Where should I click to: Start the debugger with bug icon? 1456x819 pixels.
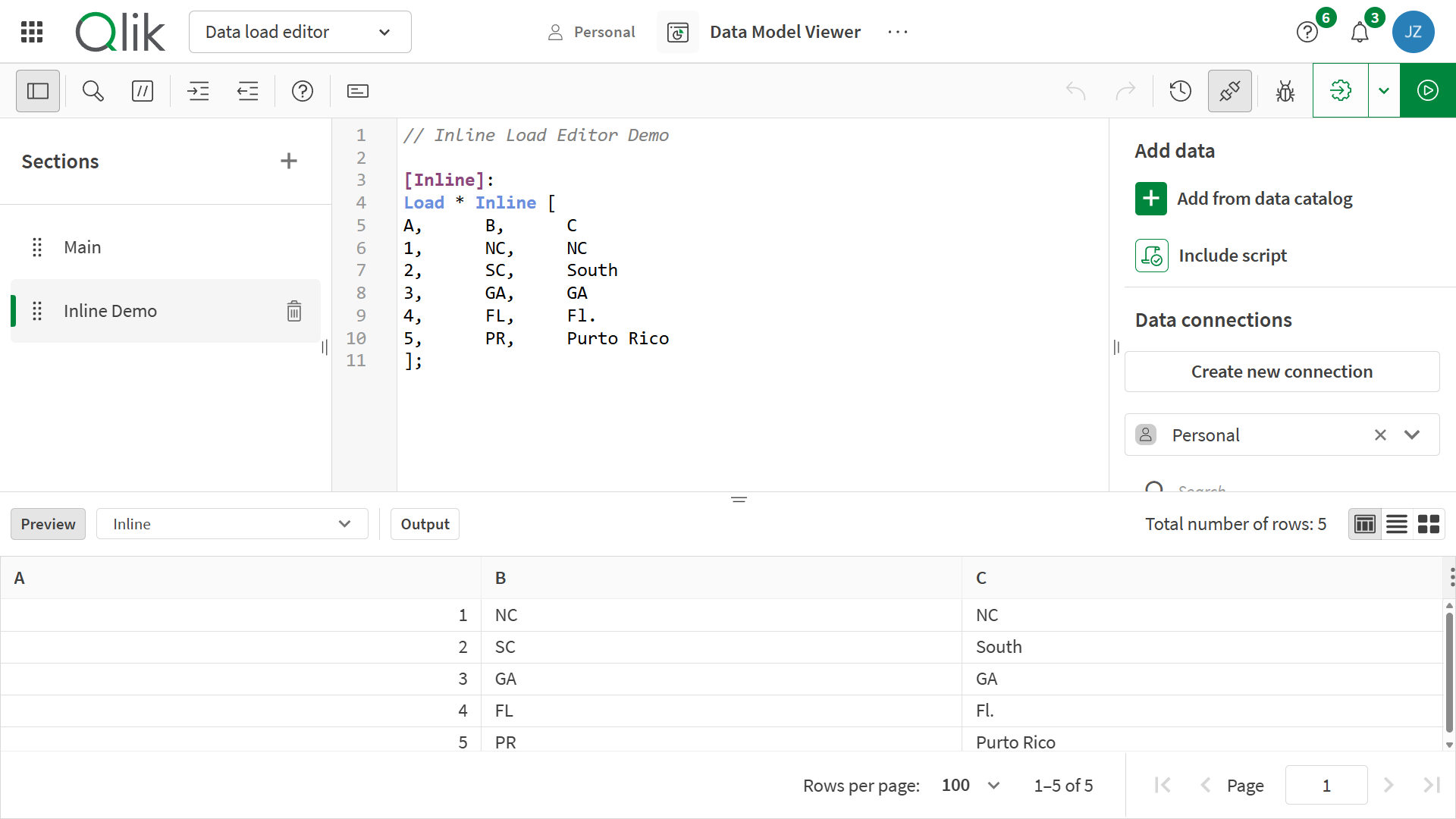[x=1285, y=90]
